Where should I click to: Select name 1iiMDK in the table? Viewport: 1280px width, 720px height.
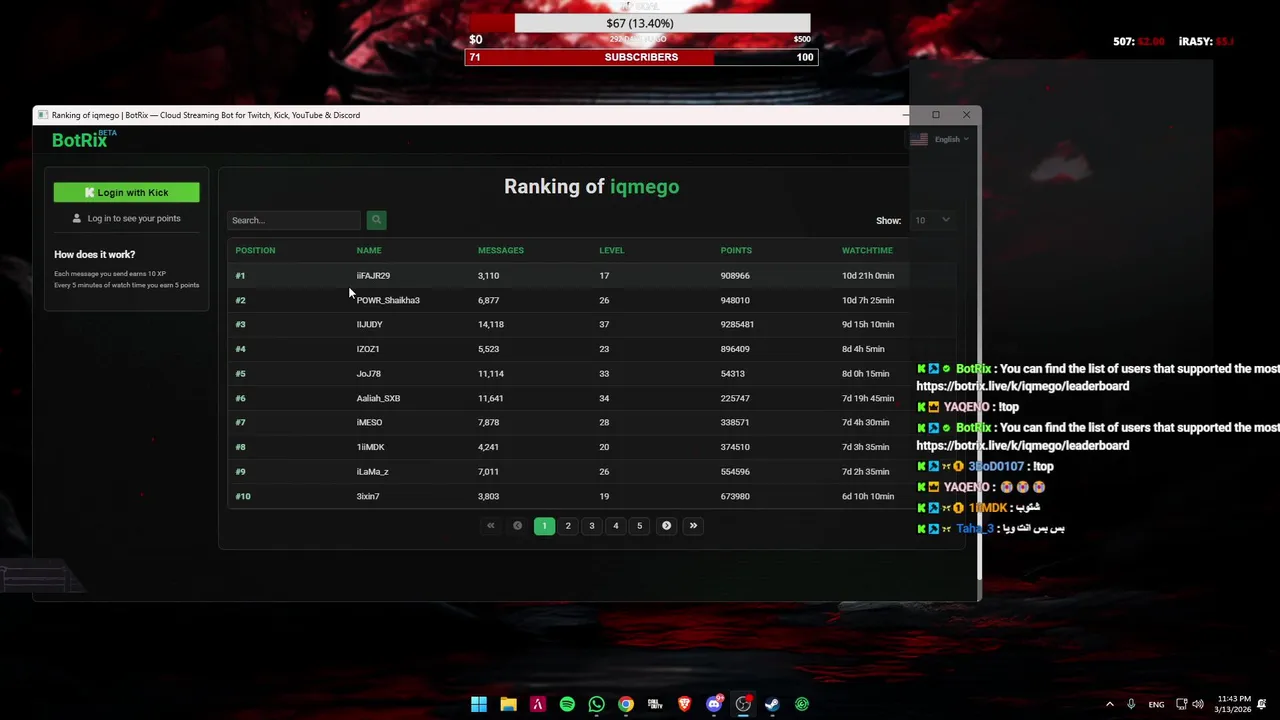(x=370, y=447)
